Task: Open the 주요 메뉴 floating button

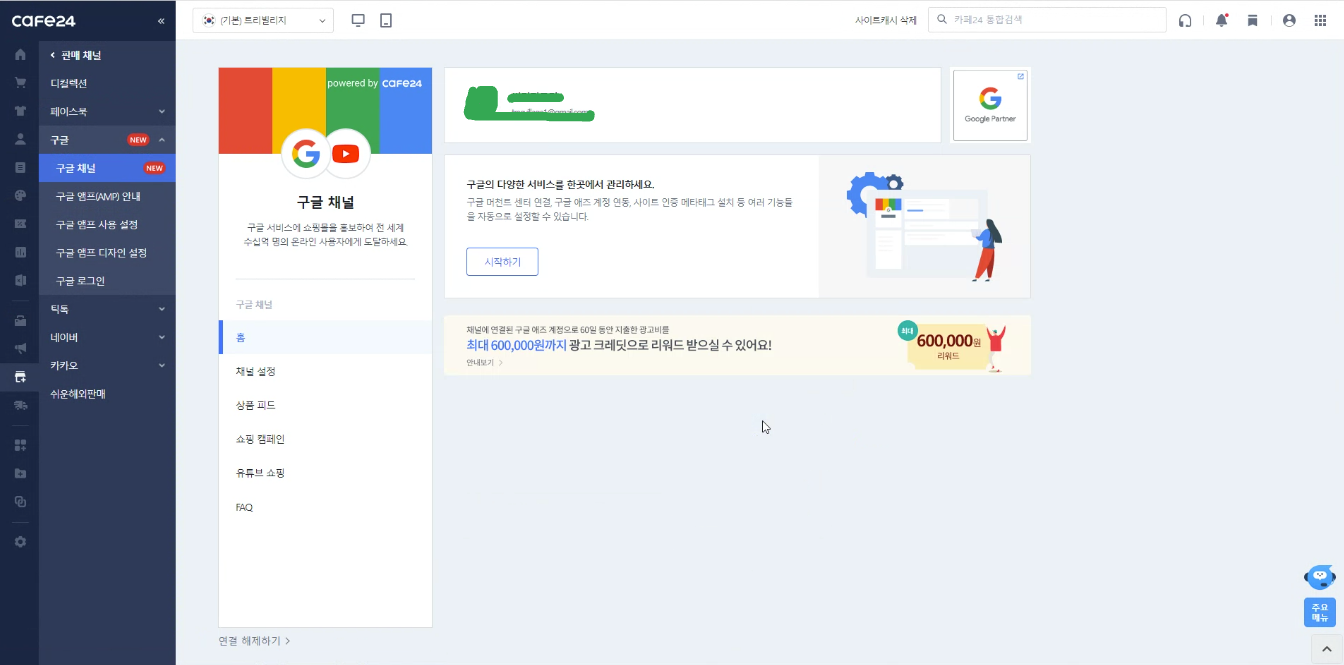Action: coord(1320,612)
